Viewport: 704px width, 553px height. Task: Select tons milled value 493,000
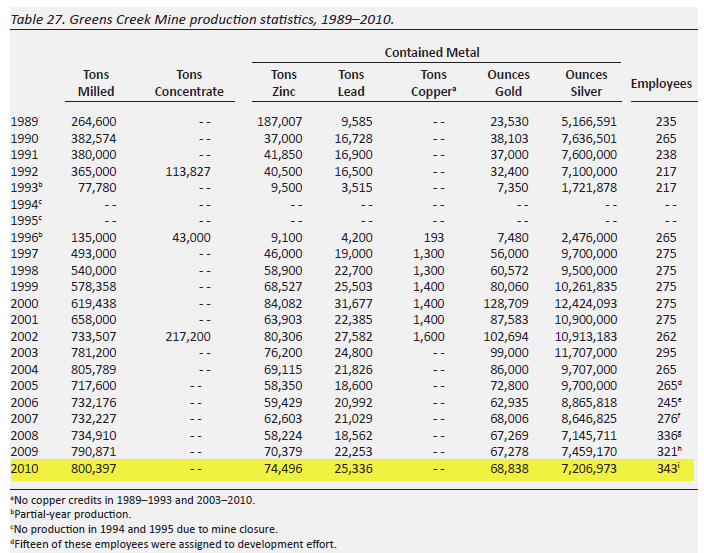[x=93, y=254]
